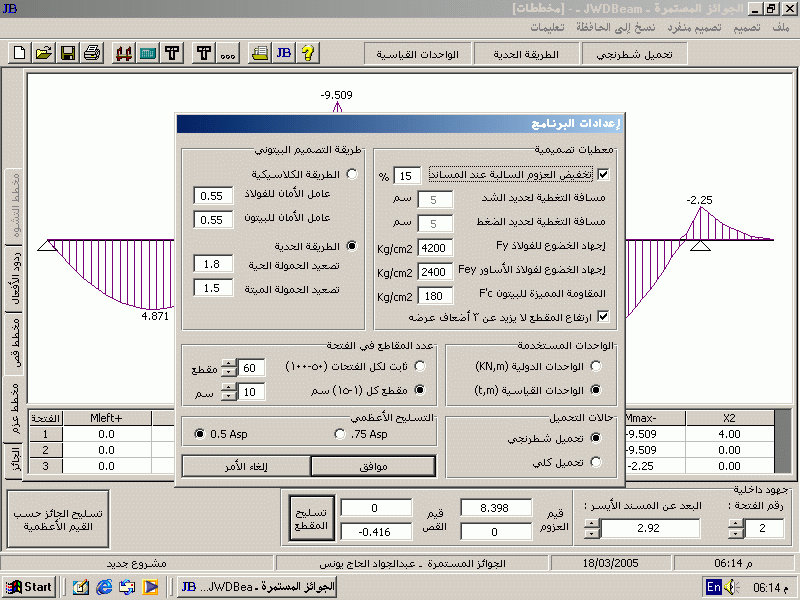Click the red beam supports toolbar icon

tap(124, 53)
